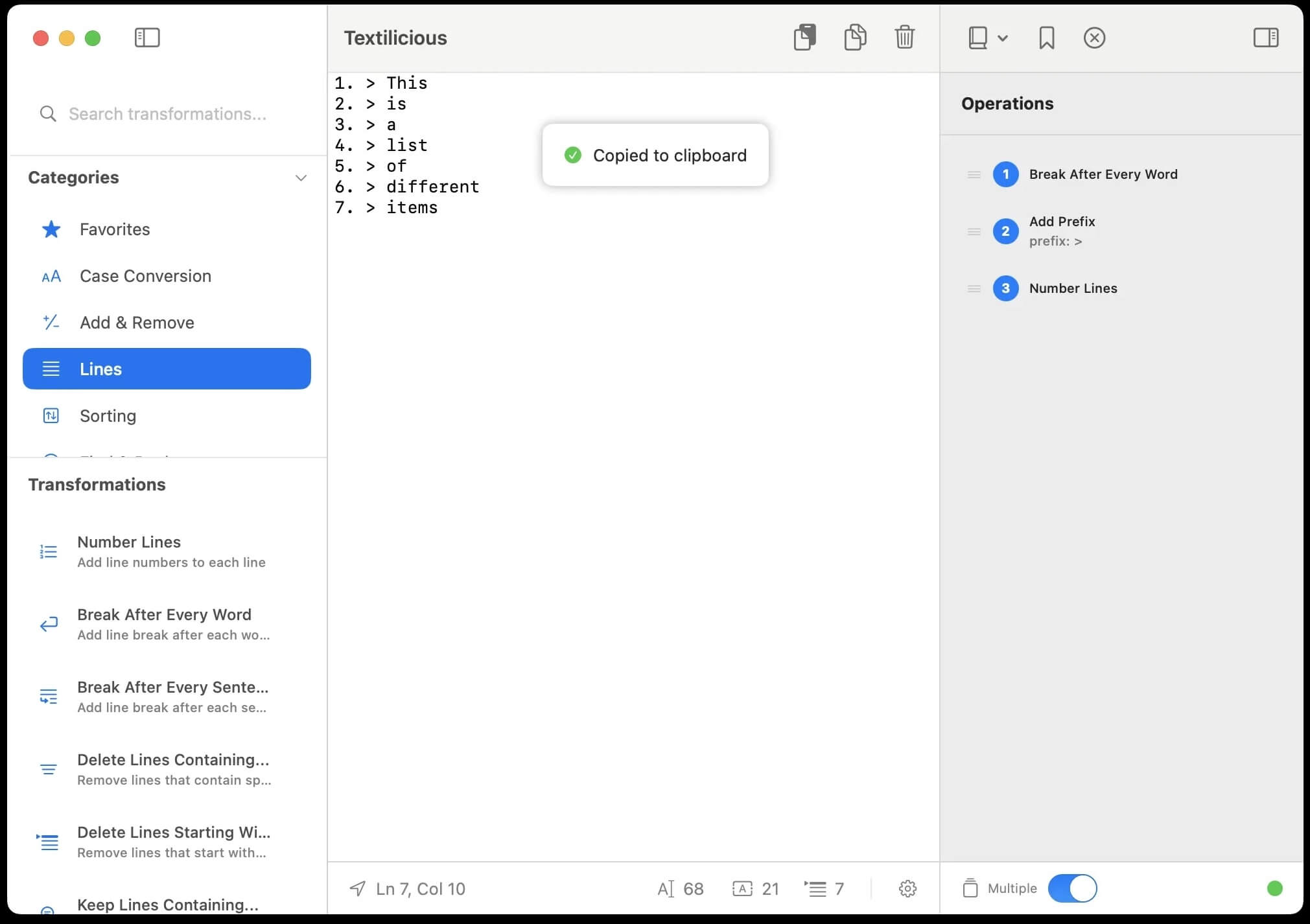
Task: Click the location arrow cursor position icon
Action: [x=357, y=888]
